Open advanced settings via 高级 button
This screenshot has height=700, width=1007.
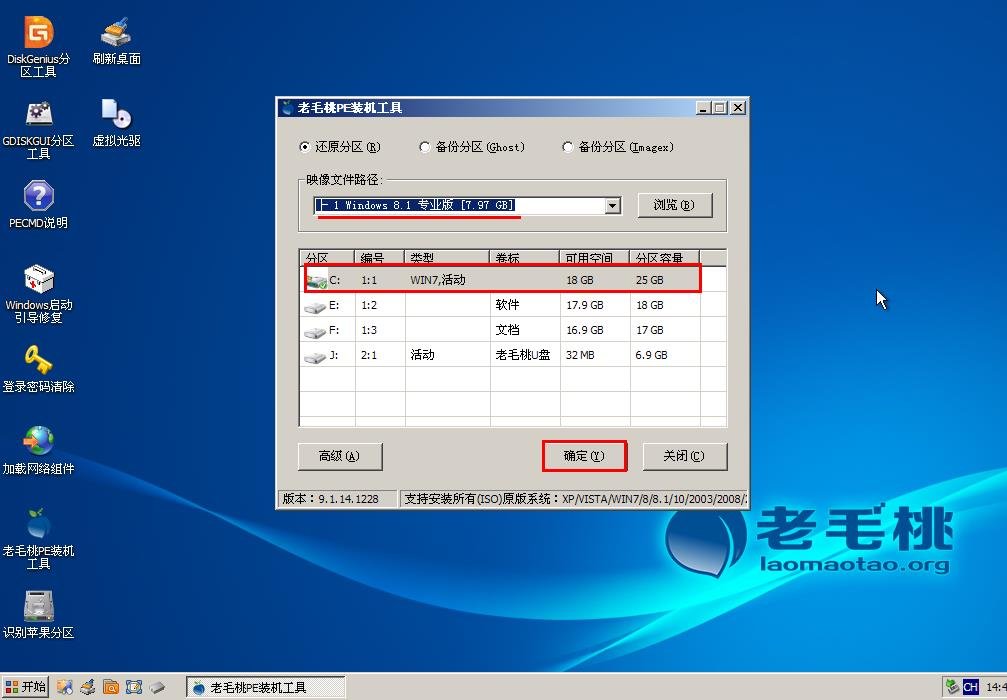click(x=340, y=456)
